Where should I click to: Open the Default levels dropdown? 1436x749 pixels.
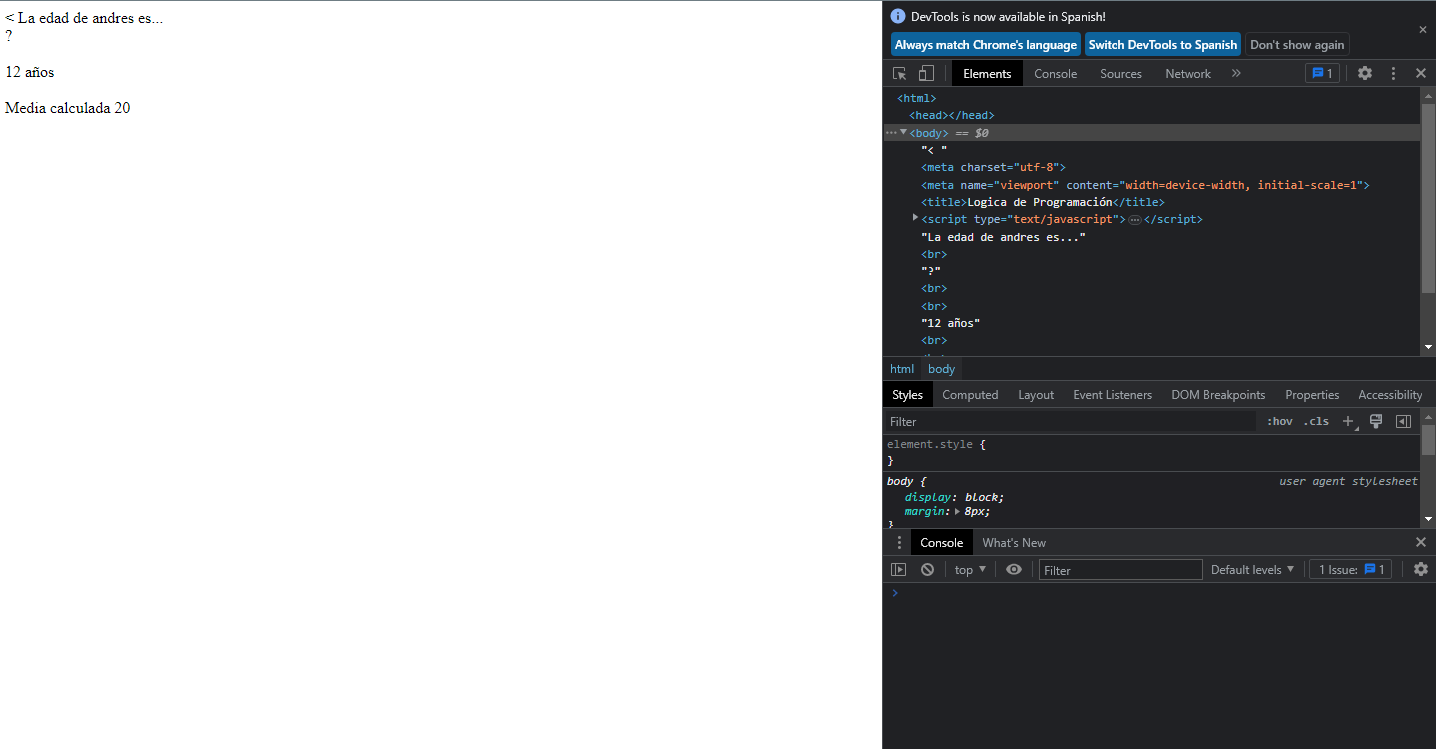[x=1252, y=569]
